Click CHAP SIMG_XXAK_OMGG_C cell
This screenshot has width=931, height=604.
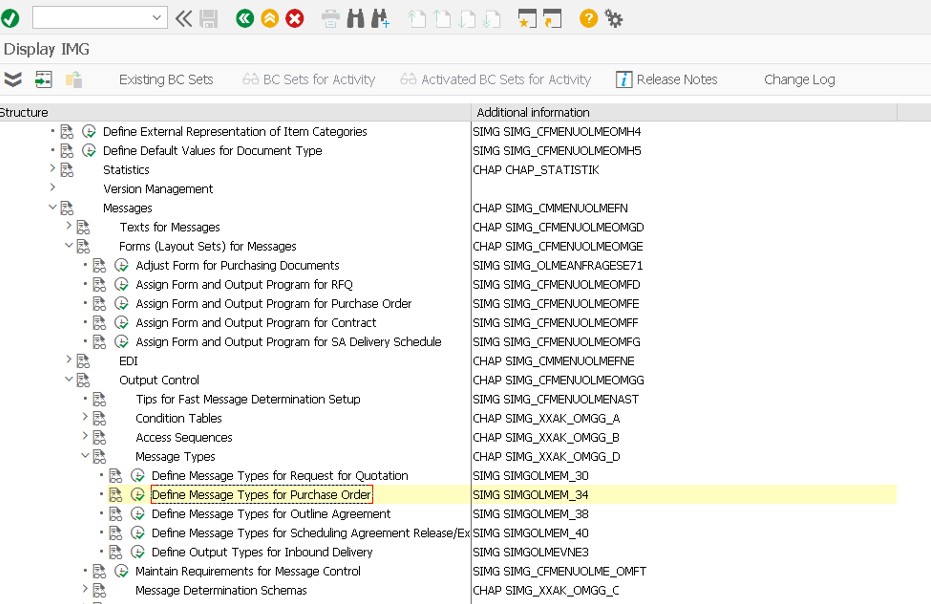click(546, 590)
